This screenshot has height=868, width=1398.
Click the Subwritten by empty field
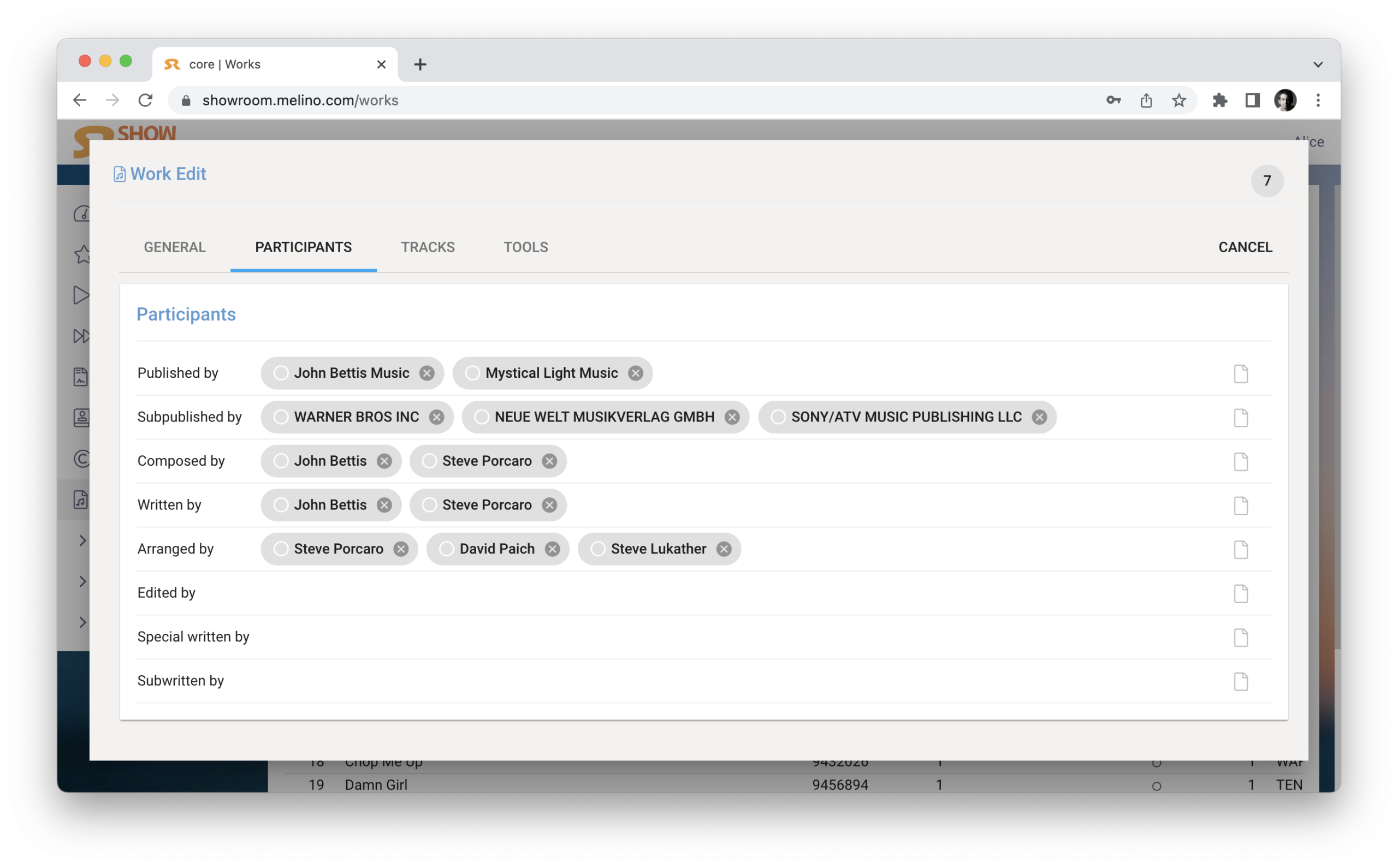[x=741, y=681]
